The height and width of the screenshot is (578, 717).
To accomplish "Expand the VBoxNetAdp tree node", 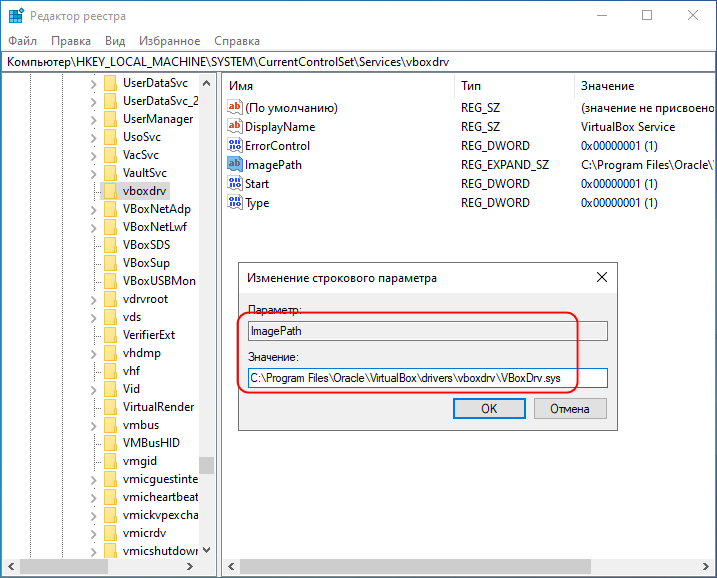I will pos(94,210).
